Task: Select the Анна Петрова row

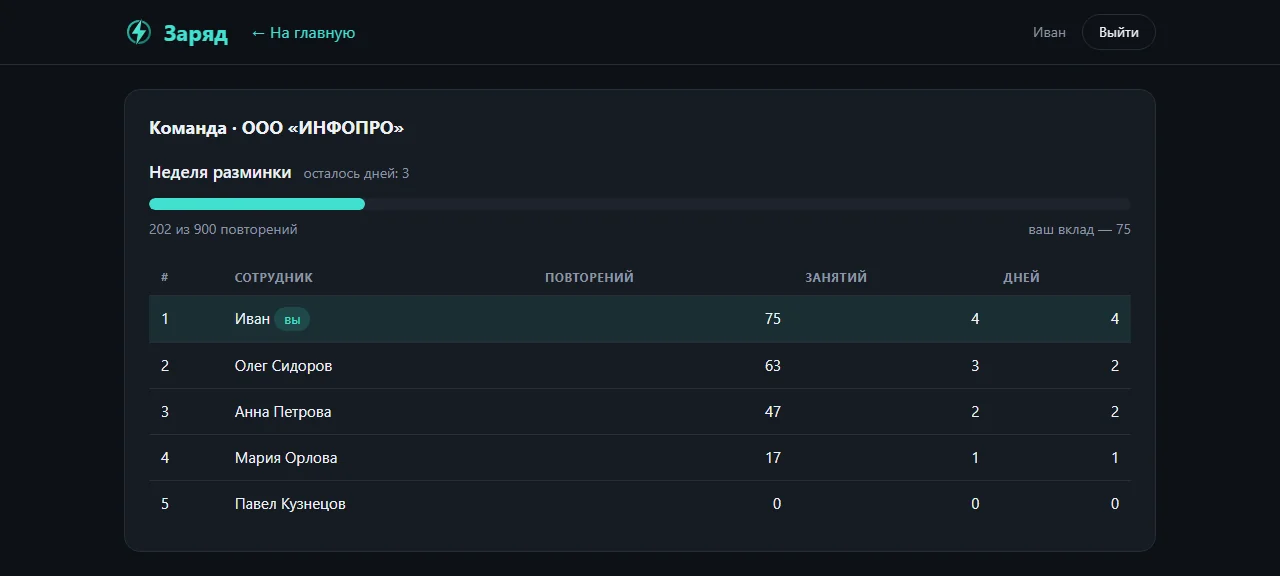Action: tap(640, 412)
